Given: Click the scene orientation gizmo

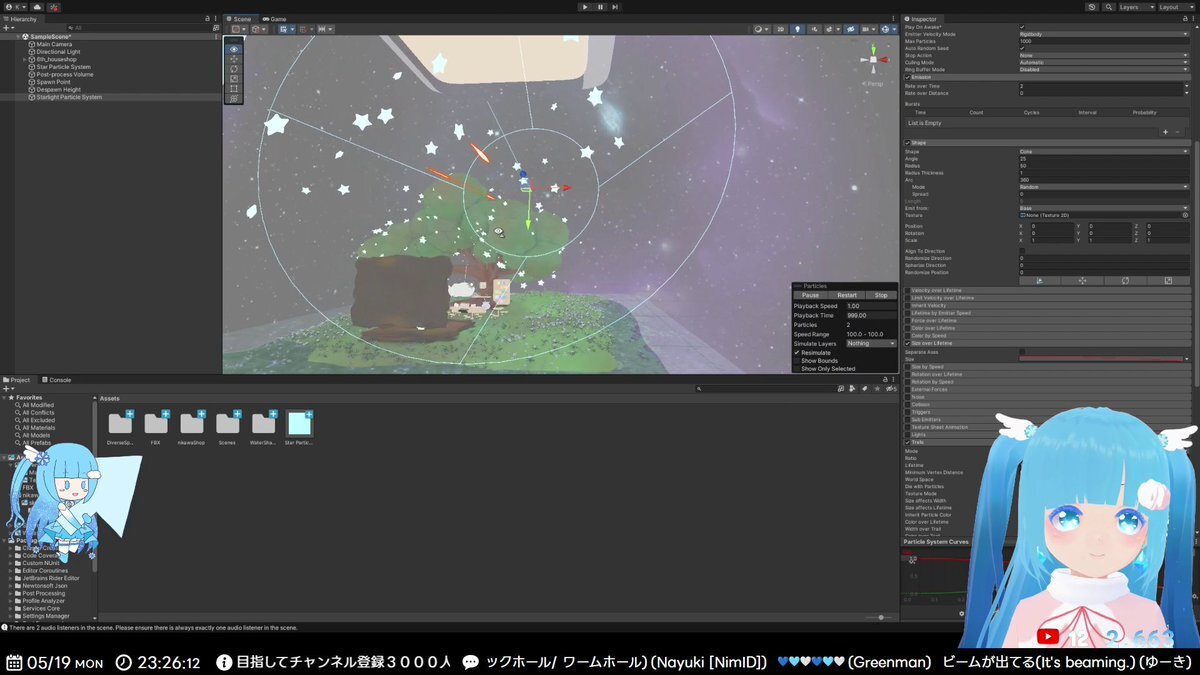Looking at the screenshot, I should [x=873, y=61].
